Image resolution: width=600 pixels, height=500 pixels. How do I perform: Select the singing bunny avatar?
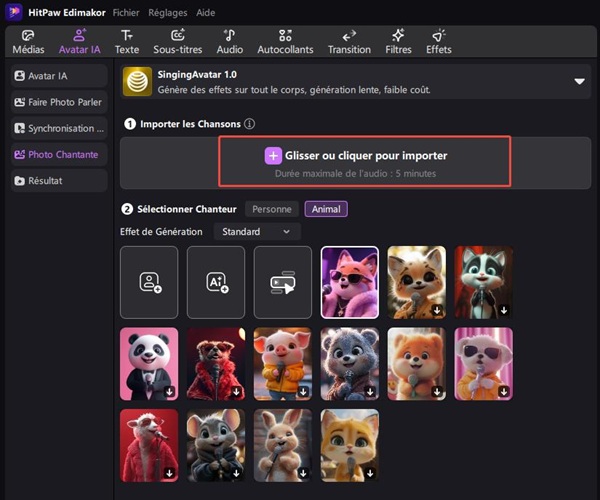coord(283,445)
